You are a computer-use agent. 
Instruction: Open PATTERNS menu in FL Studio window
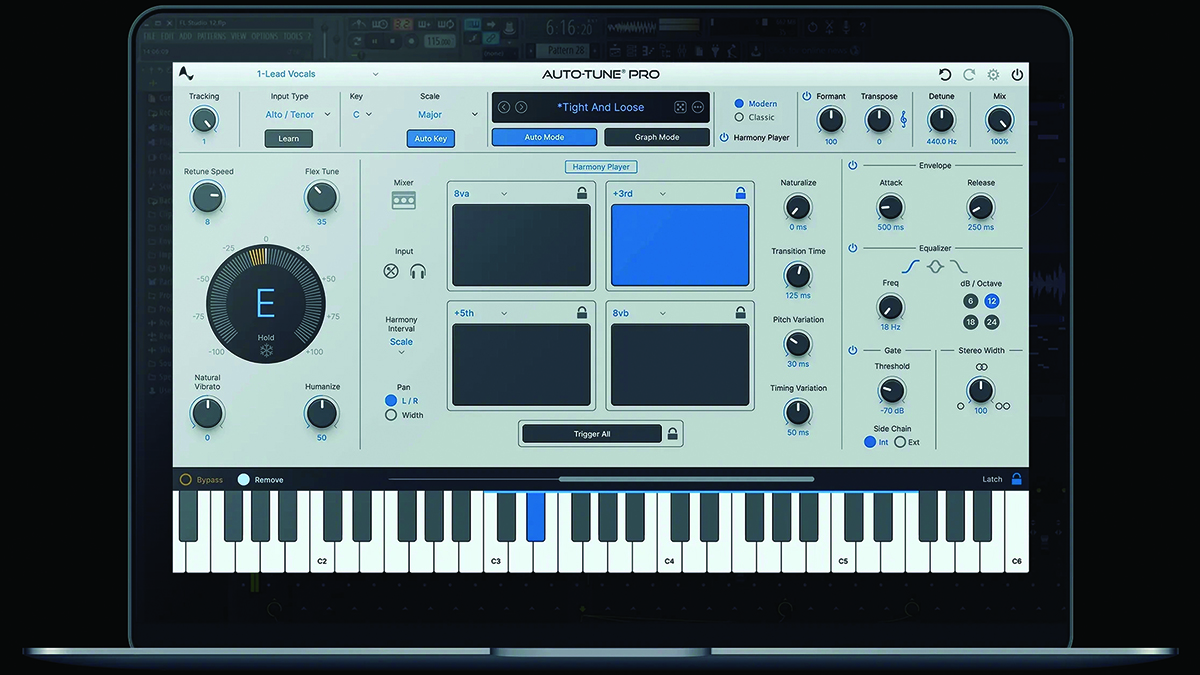point(211,36)
